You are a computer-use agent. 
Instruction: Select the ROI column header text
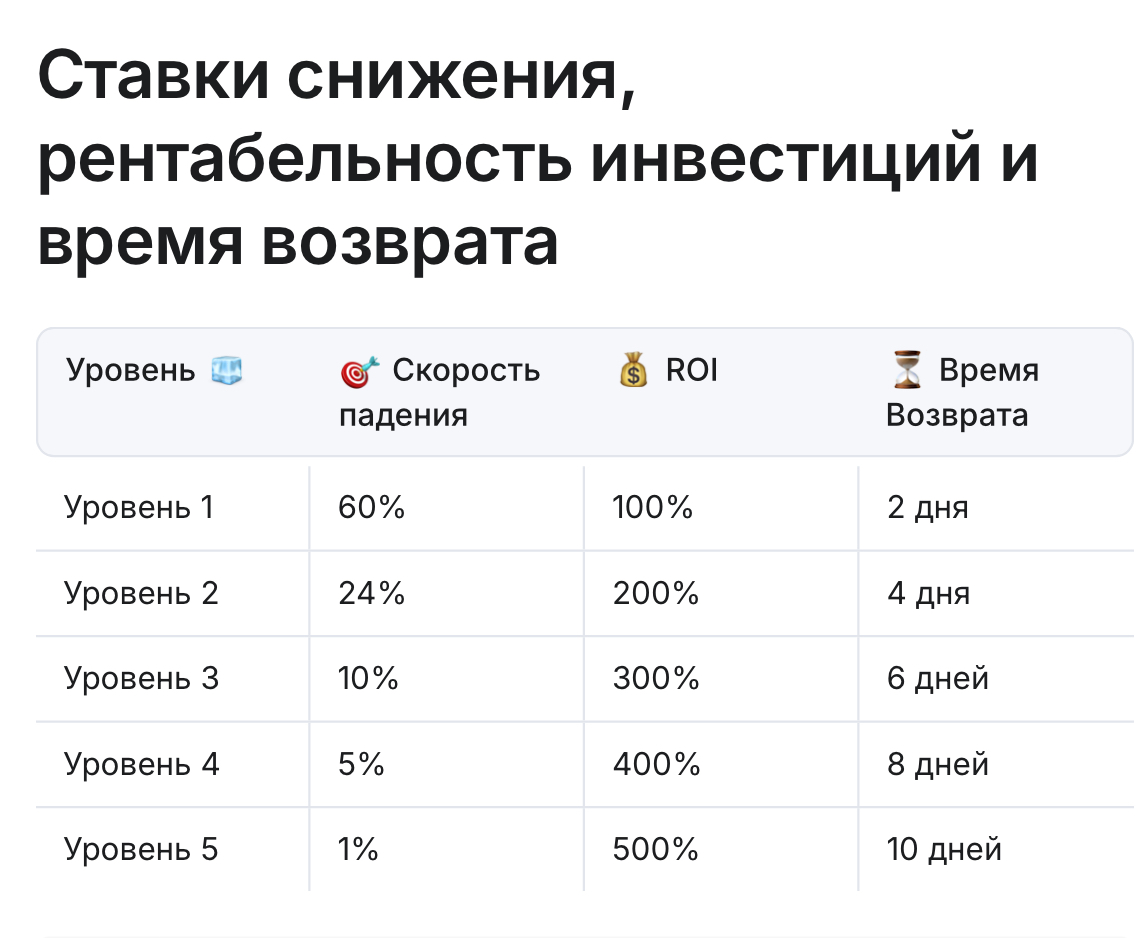click(x=691, y=370)
